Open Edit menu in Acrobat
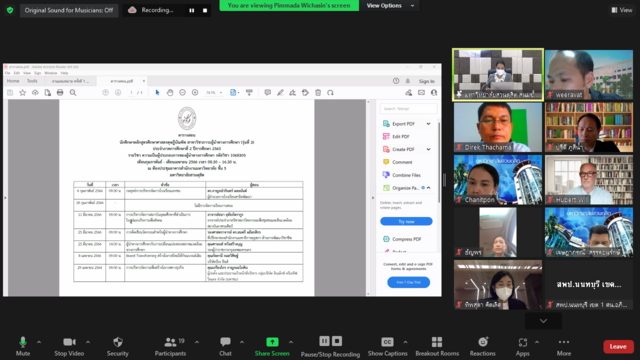Screen dimensions: 640x360 [x=17, y=73]
